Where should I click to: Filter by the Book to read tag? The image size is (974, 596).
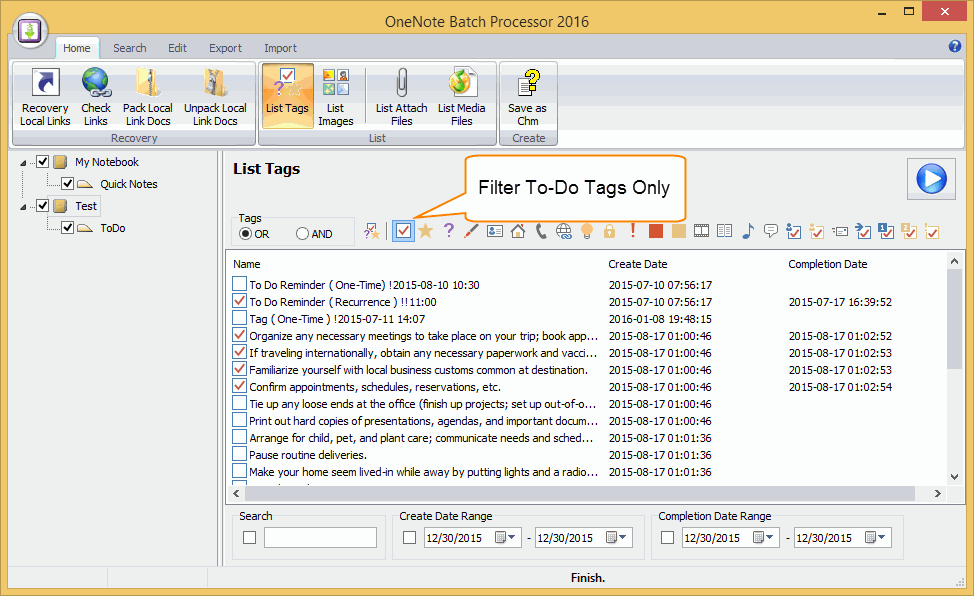(x=724, y=231)
